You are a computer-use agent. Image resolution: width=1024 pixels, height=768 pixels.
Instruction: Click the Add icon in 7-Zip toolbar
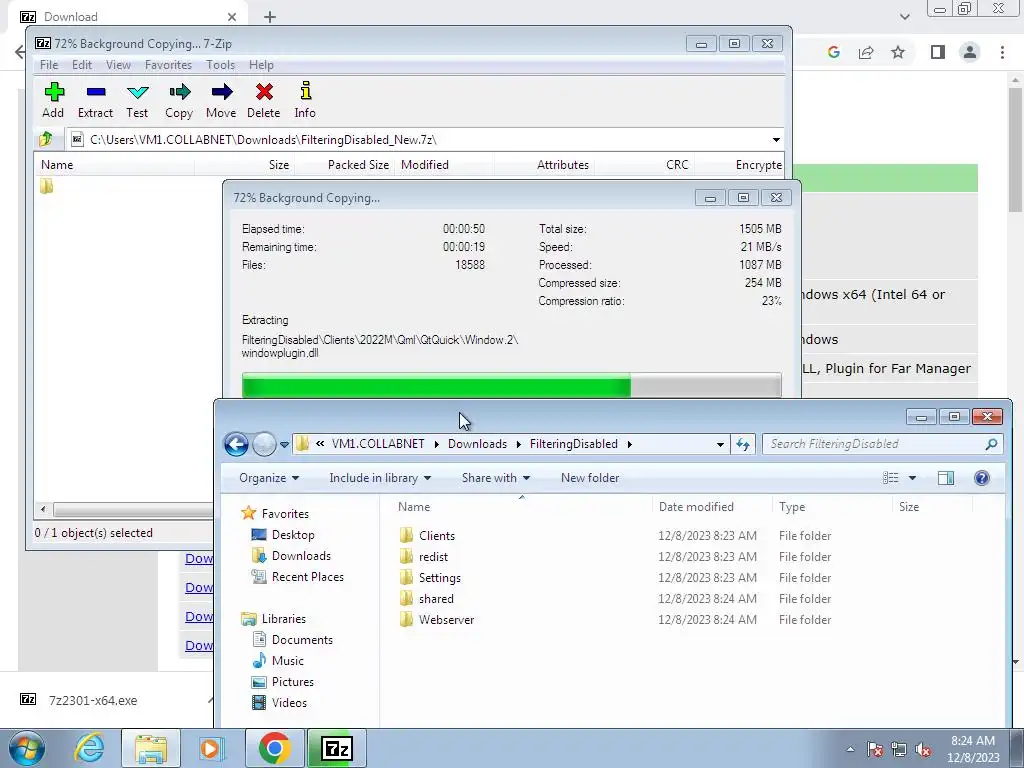pos(54,91)
